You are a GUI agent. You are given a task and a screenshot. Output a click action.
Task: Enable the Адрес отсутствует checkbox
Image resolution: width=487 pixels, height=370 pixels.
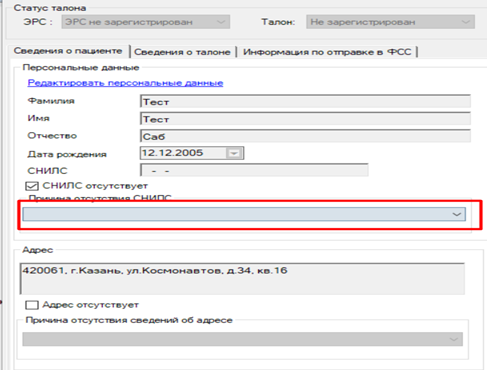32,305
